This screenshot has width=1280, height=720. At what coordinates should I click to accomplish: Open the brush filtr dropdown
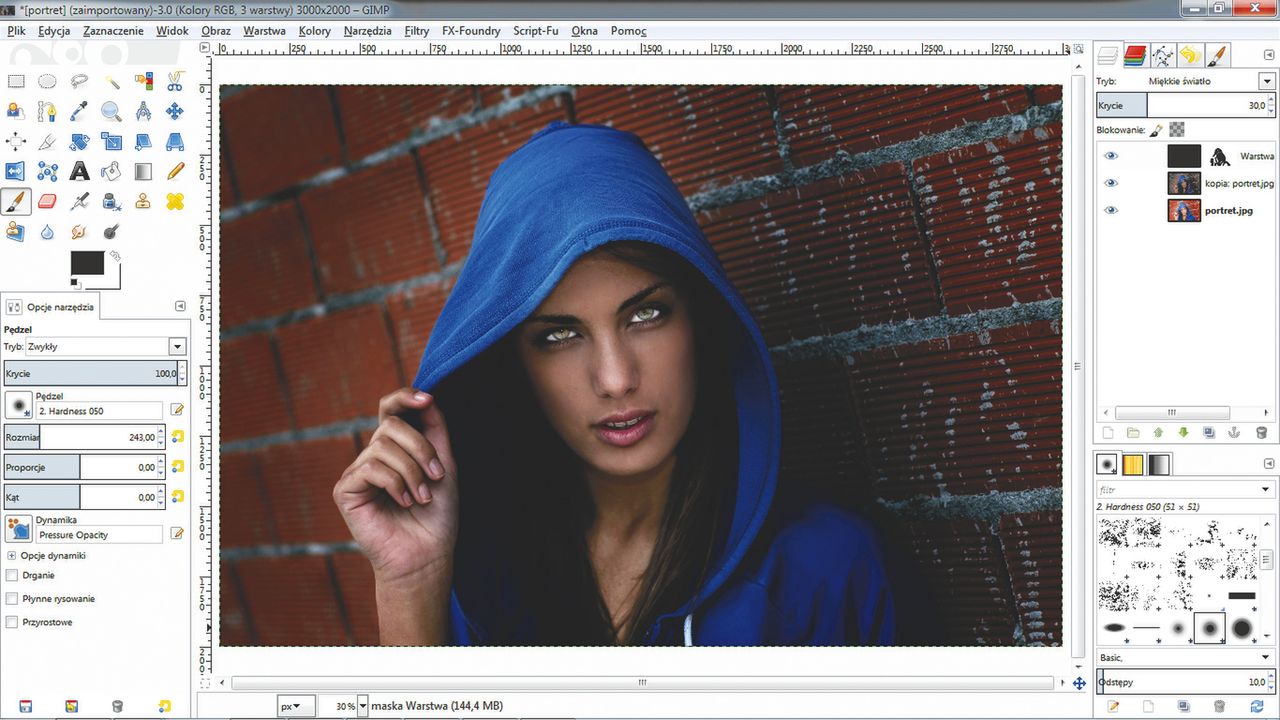click(x=1266, y=490)
